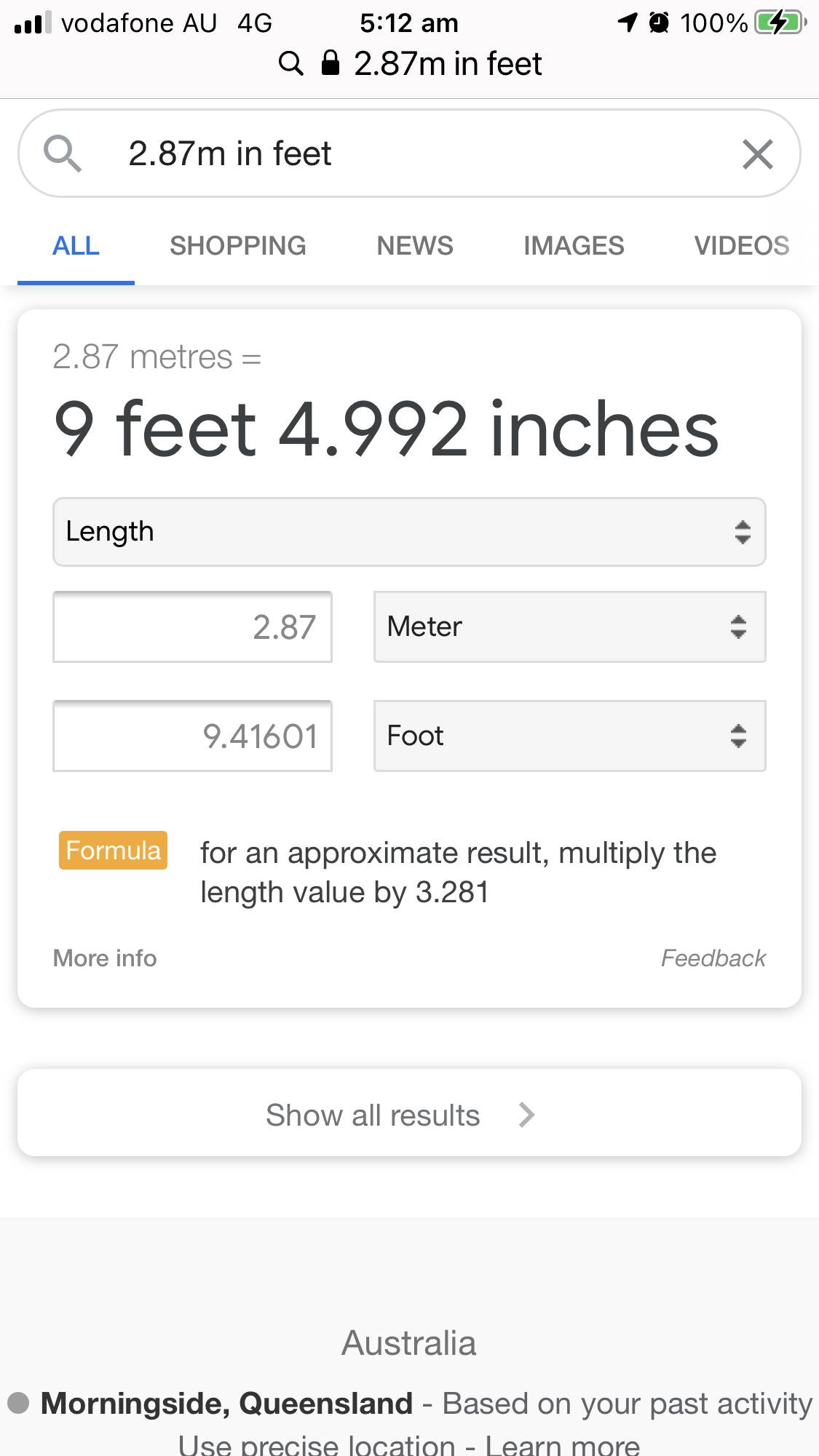Send Feedback on the converter
This screenshot has width=819, height=1456.
point(713,958)
